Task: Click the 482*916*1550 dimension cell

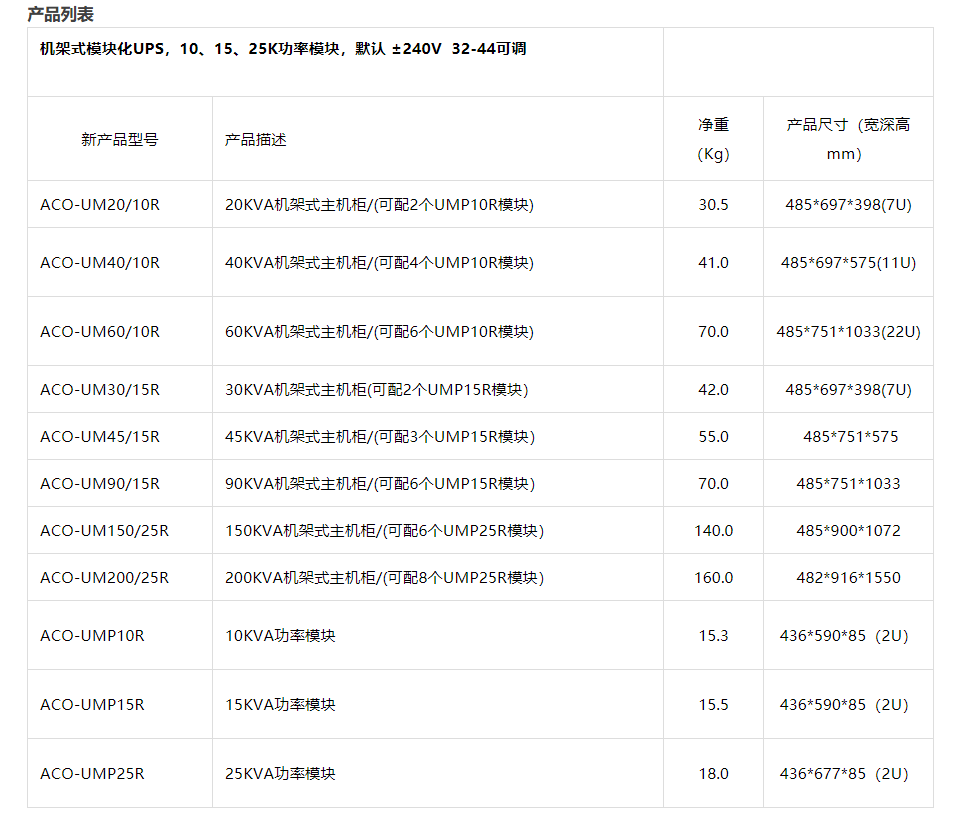Action: pyautogui.click(x=848, y=578)
